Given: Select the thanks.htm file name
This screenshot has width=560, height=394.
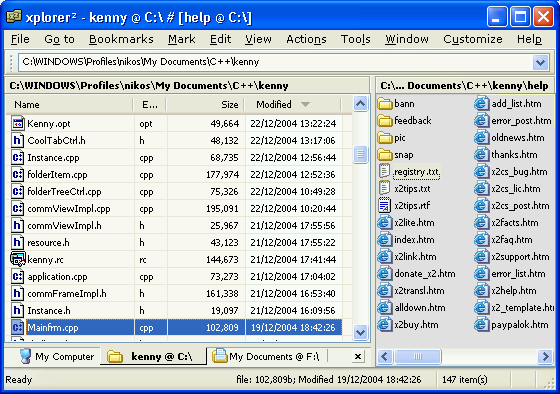Looking at the screenshot, I should 514,155.
